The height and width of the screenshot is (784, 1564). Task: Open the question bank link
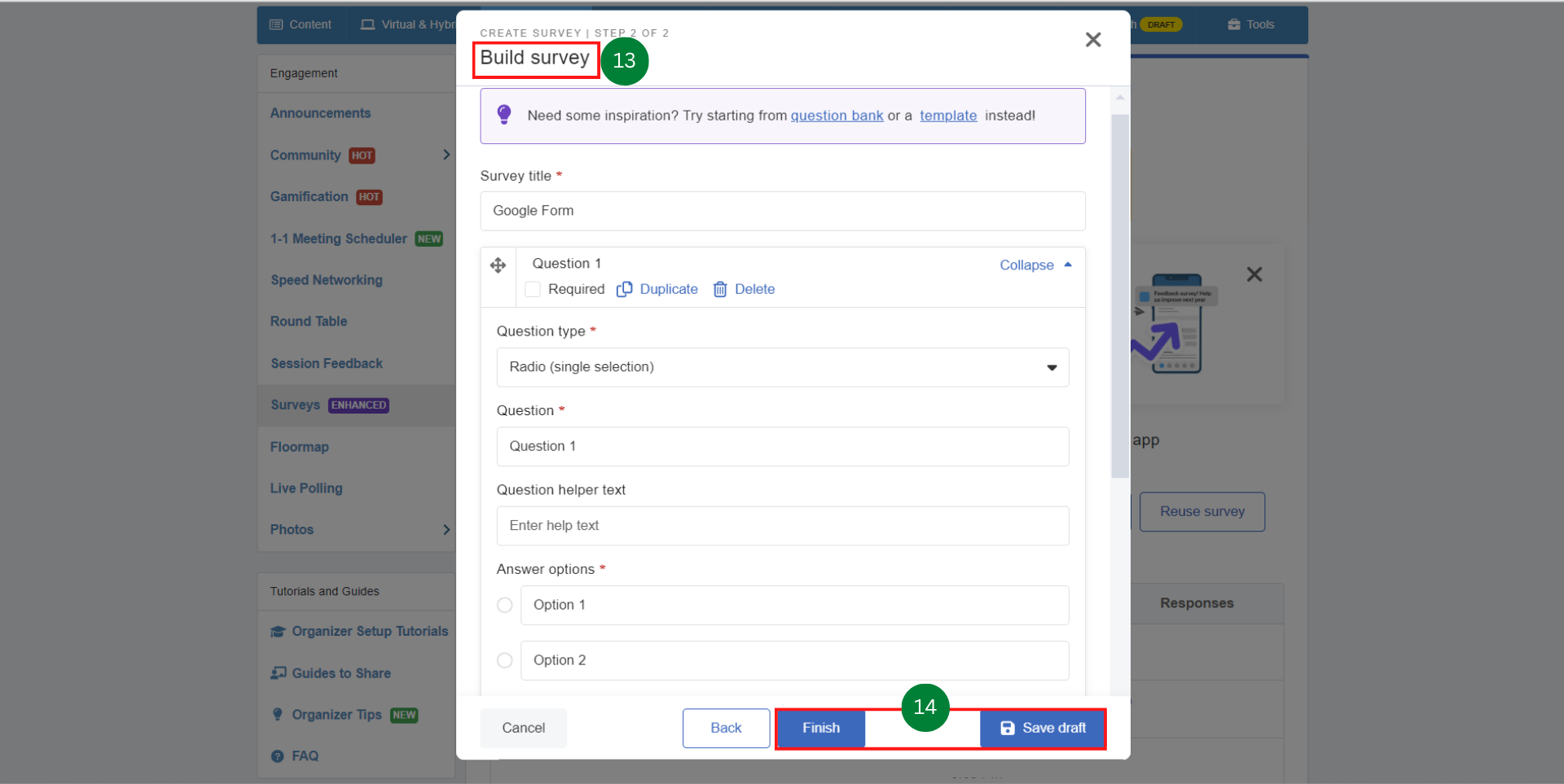(837, 116)
